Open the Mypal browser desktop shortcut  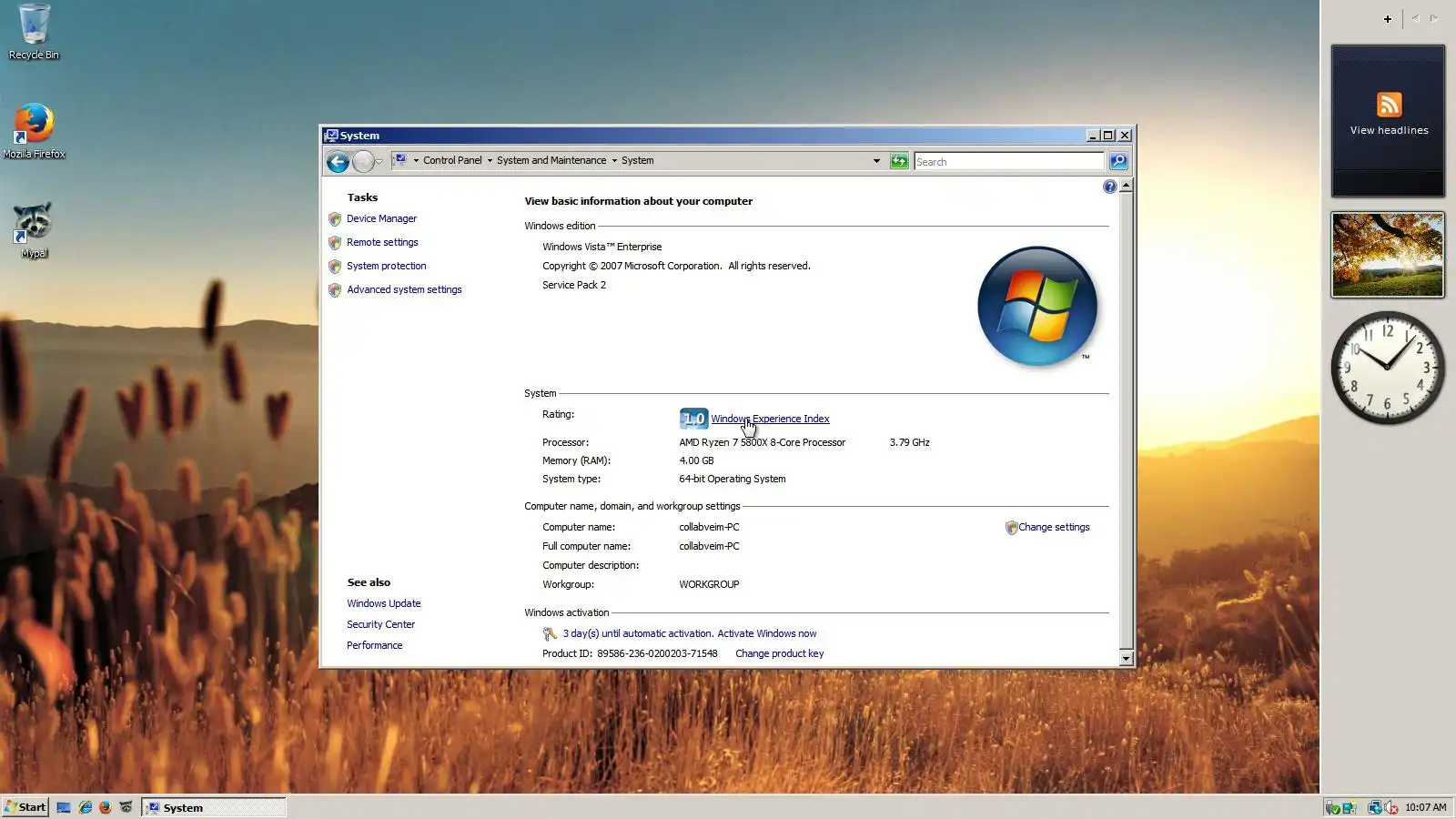coord(34,230)
